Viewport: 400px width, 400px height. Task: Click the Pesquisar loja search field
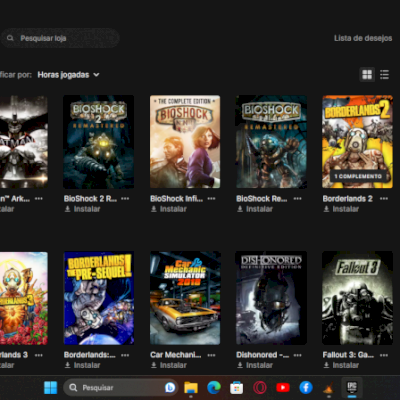[x=60, y=38]
